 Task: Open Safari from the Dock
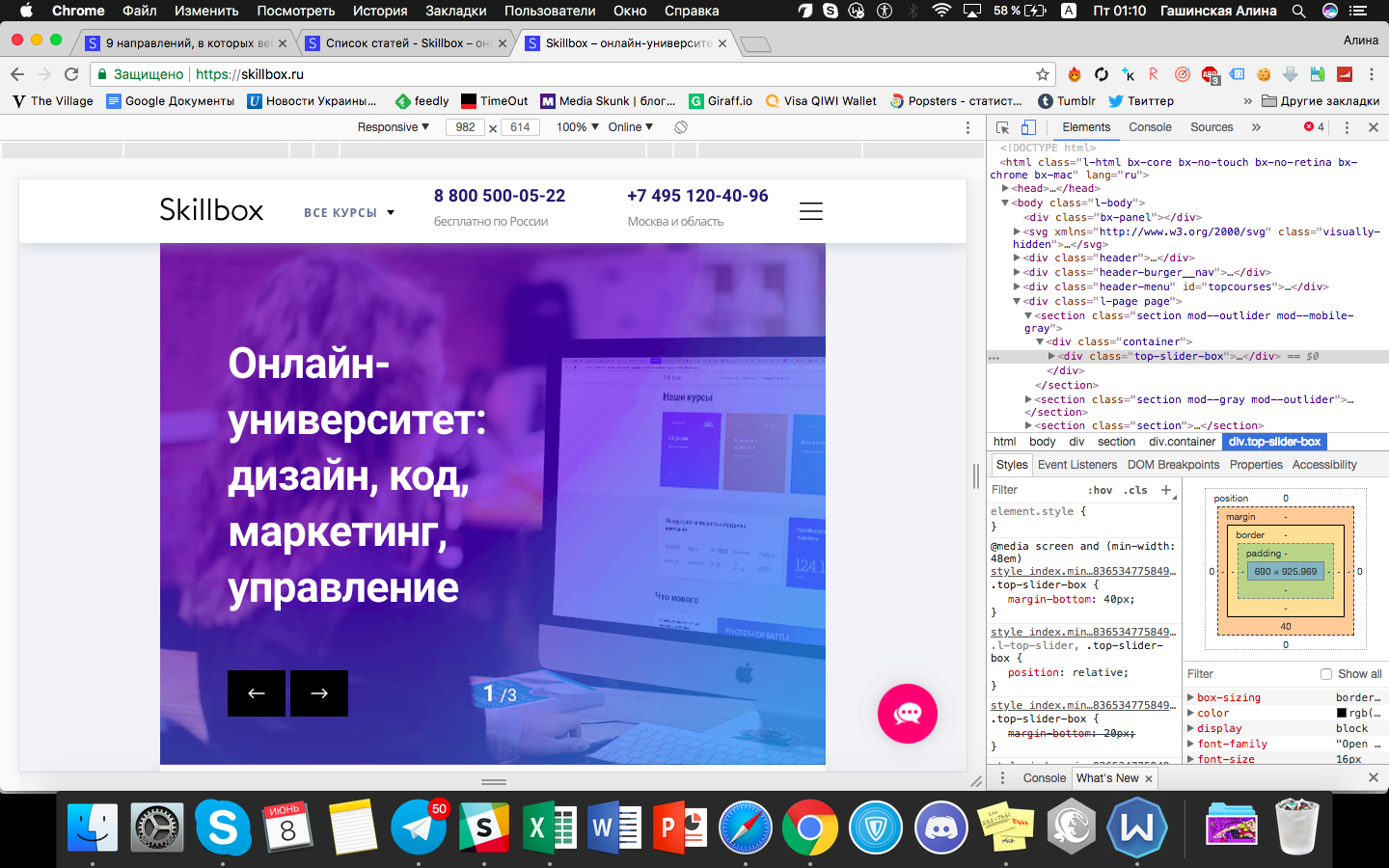745,827
